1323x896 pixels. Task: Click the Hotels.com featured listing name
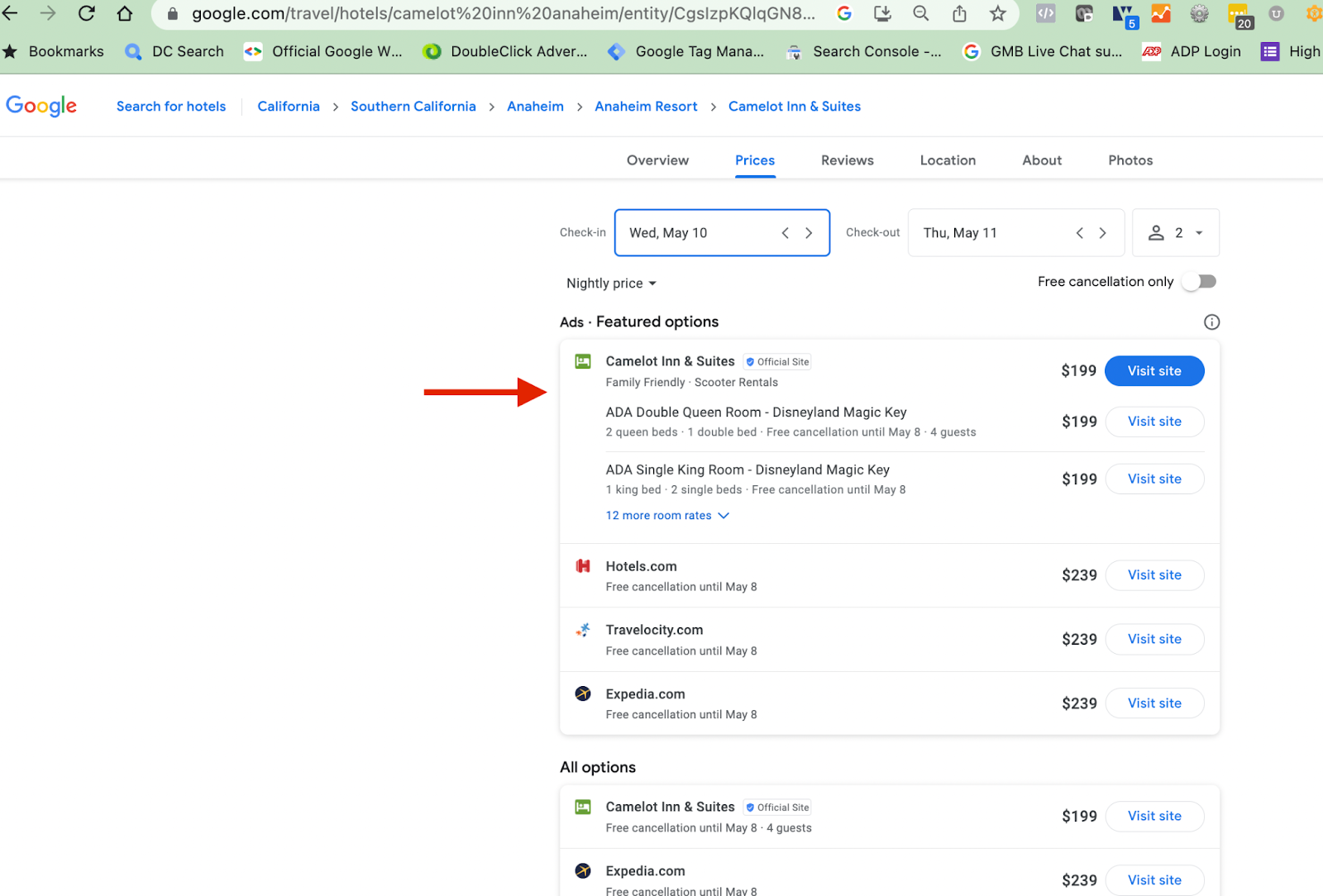click(x=641, y=566)
